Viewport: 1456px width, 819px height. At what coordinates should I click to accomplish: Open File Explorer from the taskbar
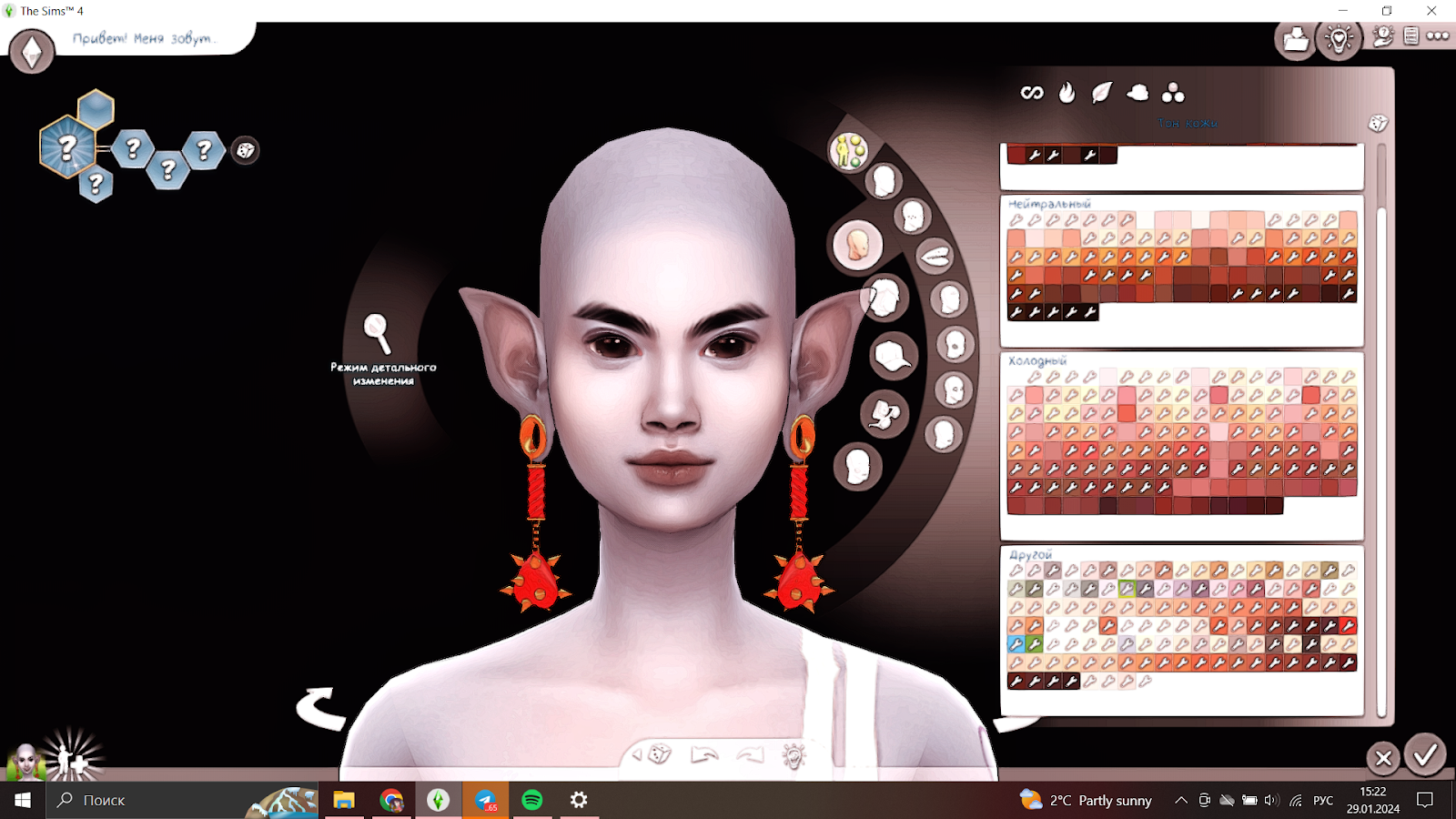pyautogui.click(x=344, y=800)
